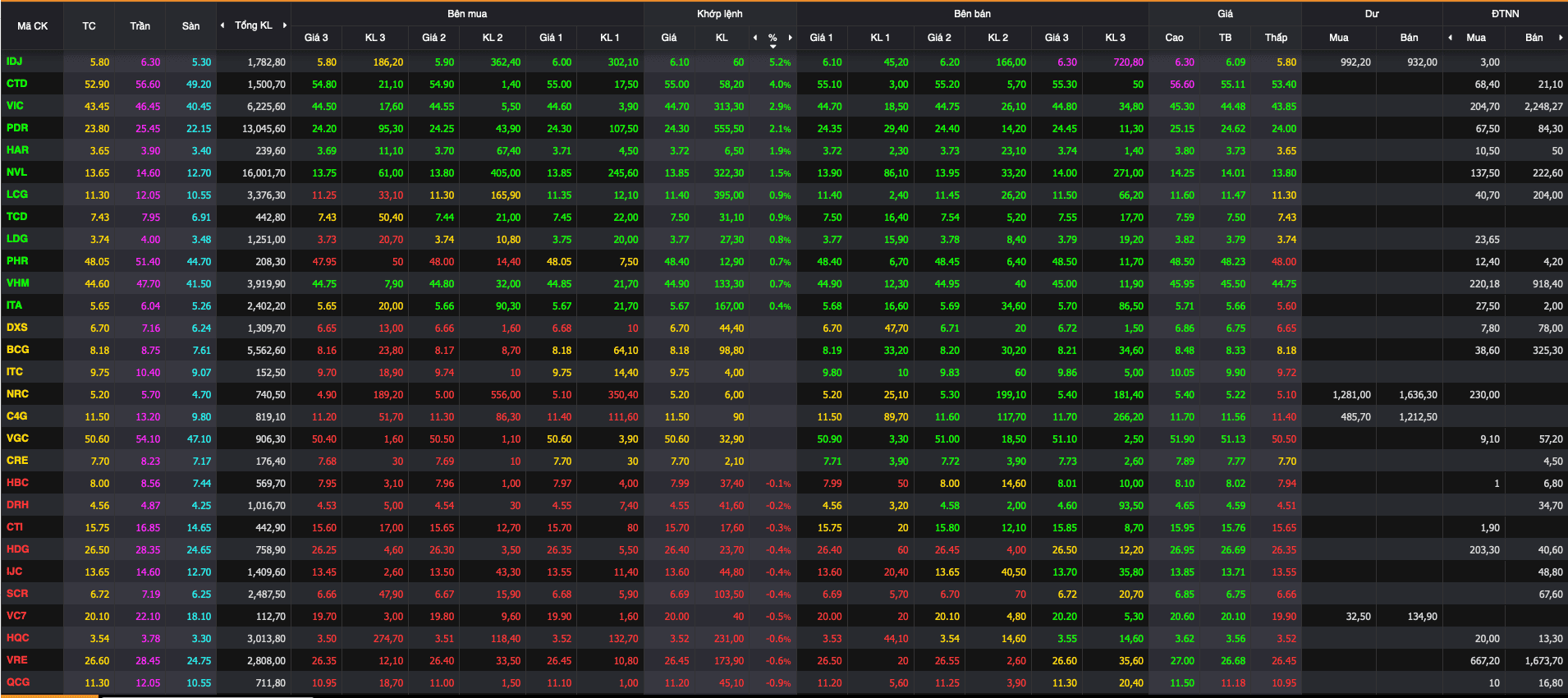
Task: Click the Dư group header
Action: (x=1372, y=14)
